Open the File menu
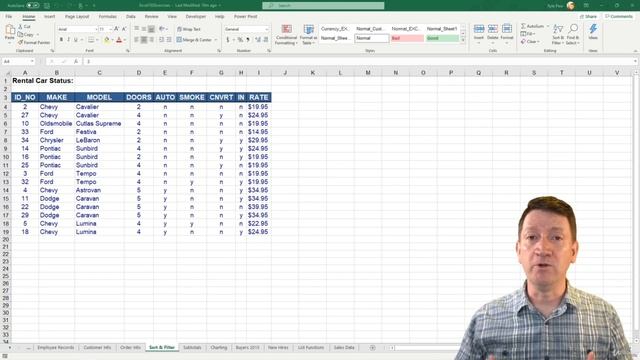This screenshot has height=360, width=640. point(9,17)
